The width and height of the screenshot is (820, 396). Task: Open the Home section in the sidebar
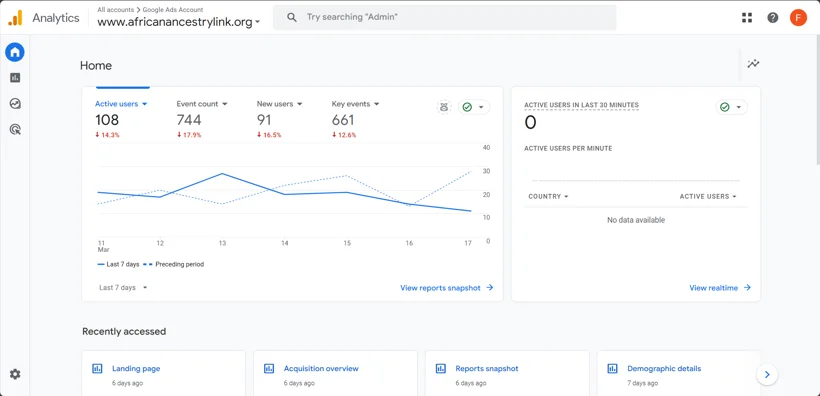15,52
